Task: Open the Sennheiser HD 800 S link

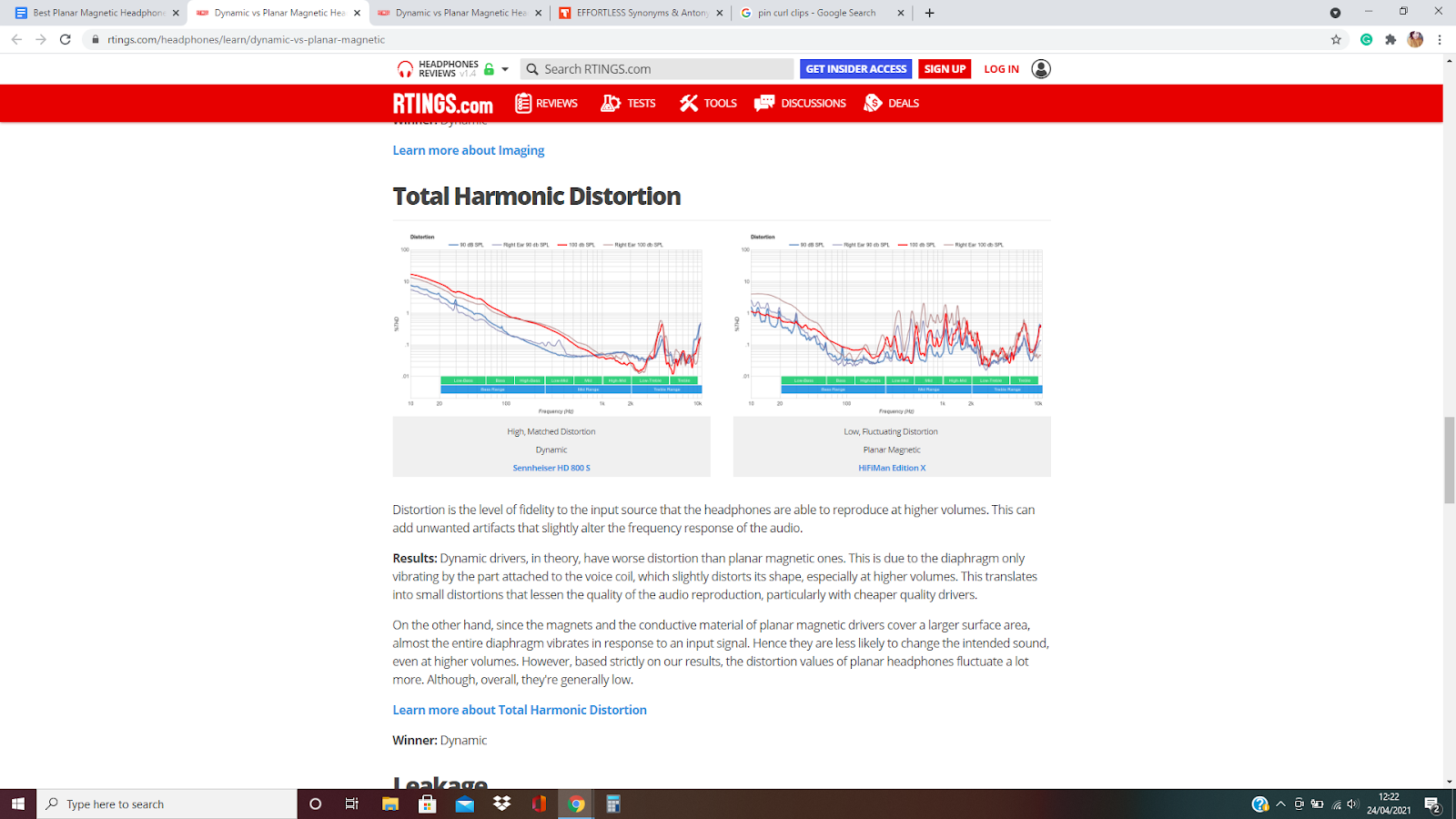Action: tap(551, 468)
